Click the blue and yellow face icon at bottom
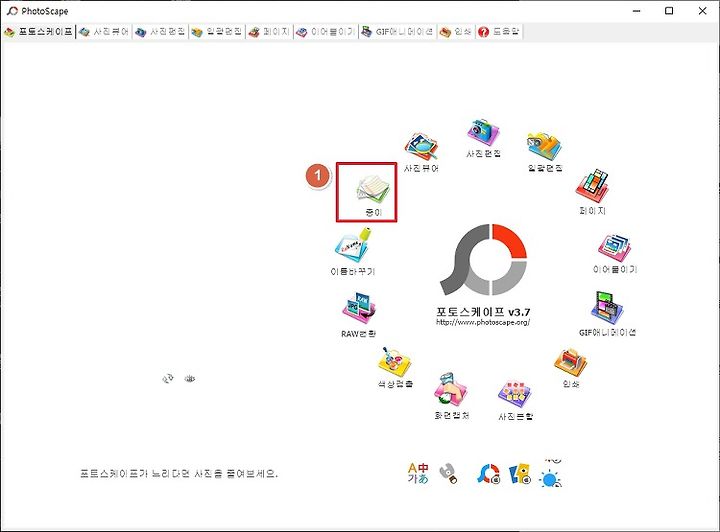This screenshot has width=720, height=532. [x=520, y=474]
